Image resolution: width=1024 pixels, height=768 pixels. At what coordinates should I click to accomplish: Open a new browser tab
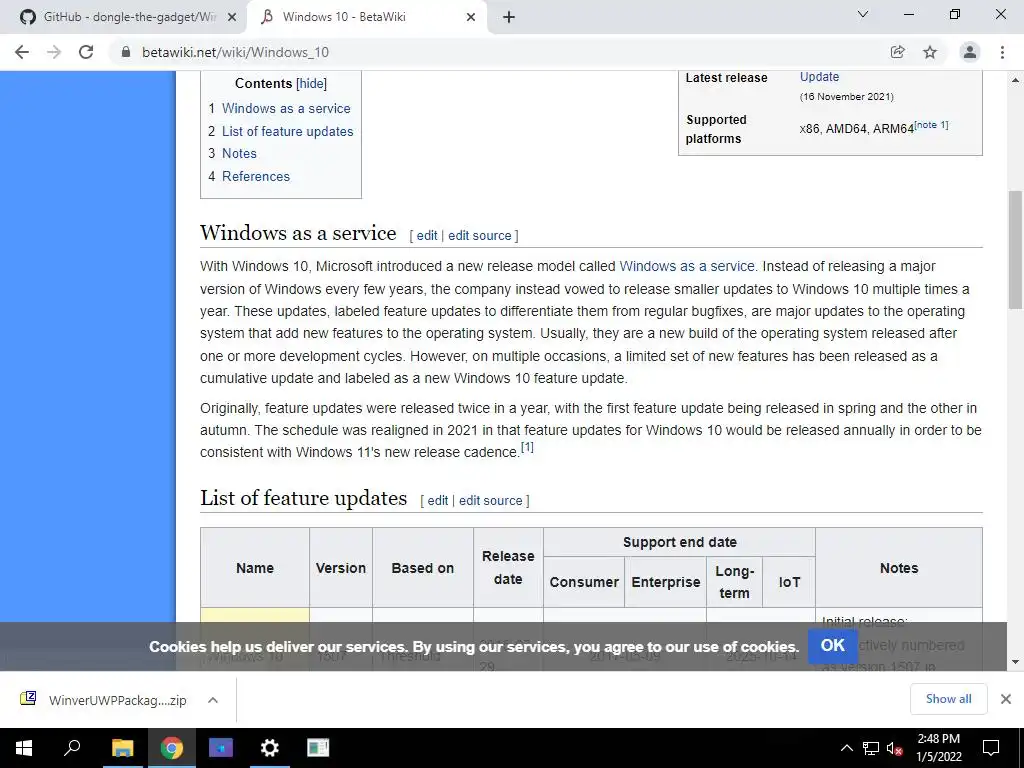point(509,18)
